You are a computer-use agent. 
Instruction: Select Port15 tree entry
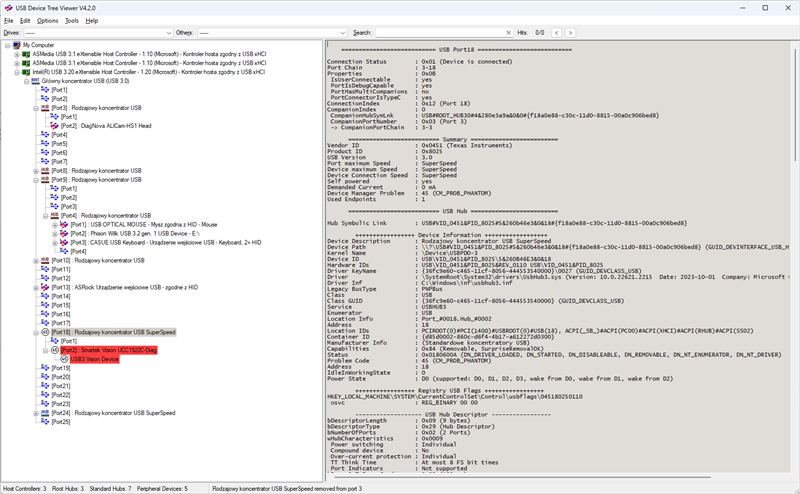tap(61, 306)
